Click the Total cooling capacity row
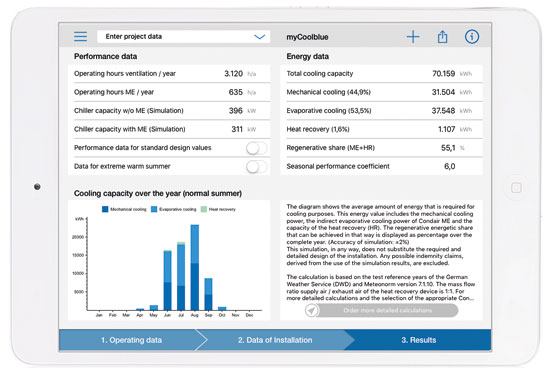 pyautogui.click(x=381, y=74)
